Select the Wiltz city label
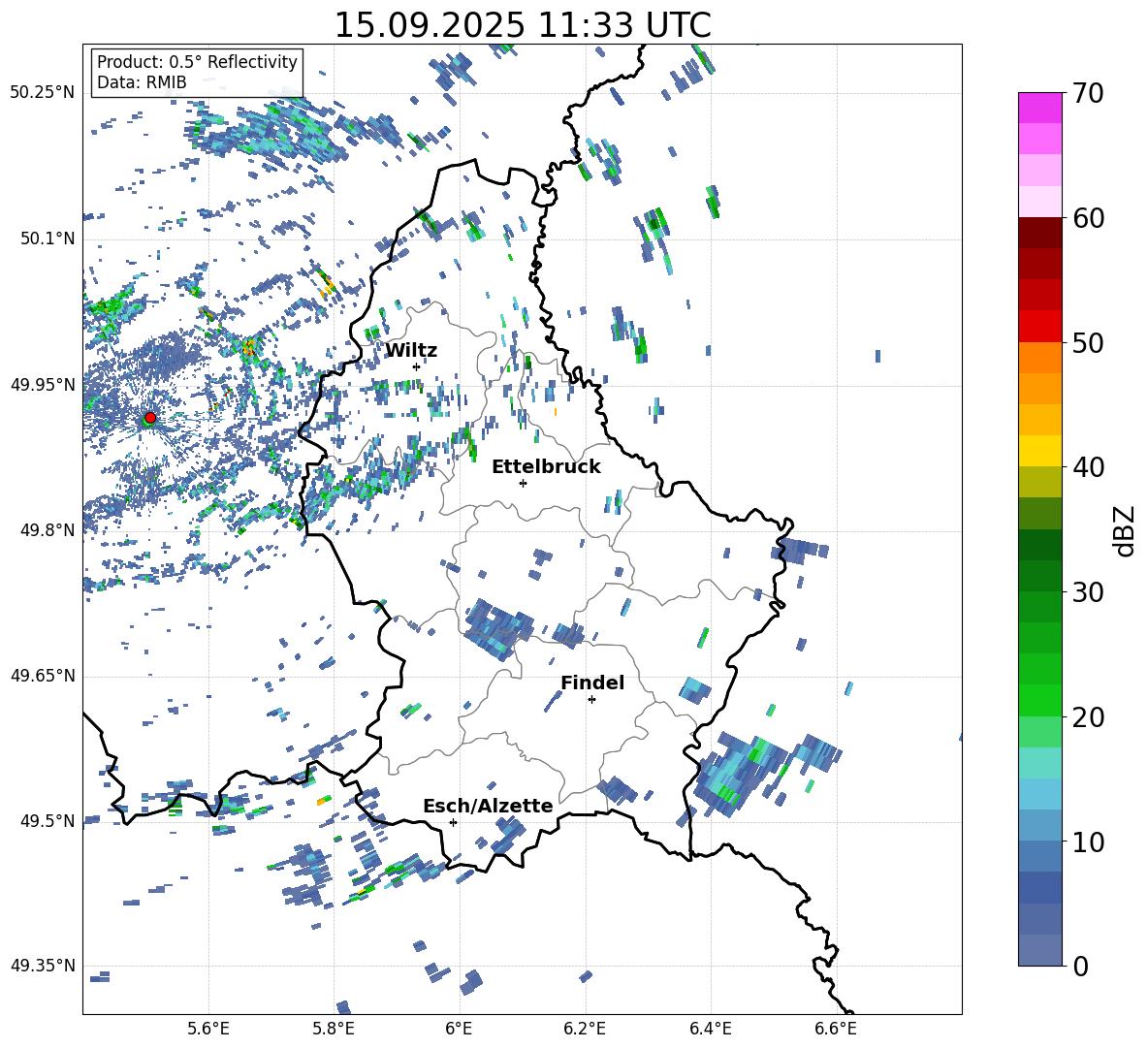The image size is (1148, 1048). coord(411,350)
